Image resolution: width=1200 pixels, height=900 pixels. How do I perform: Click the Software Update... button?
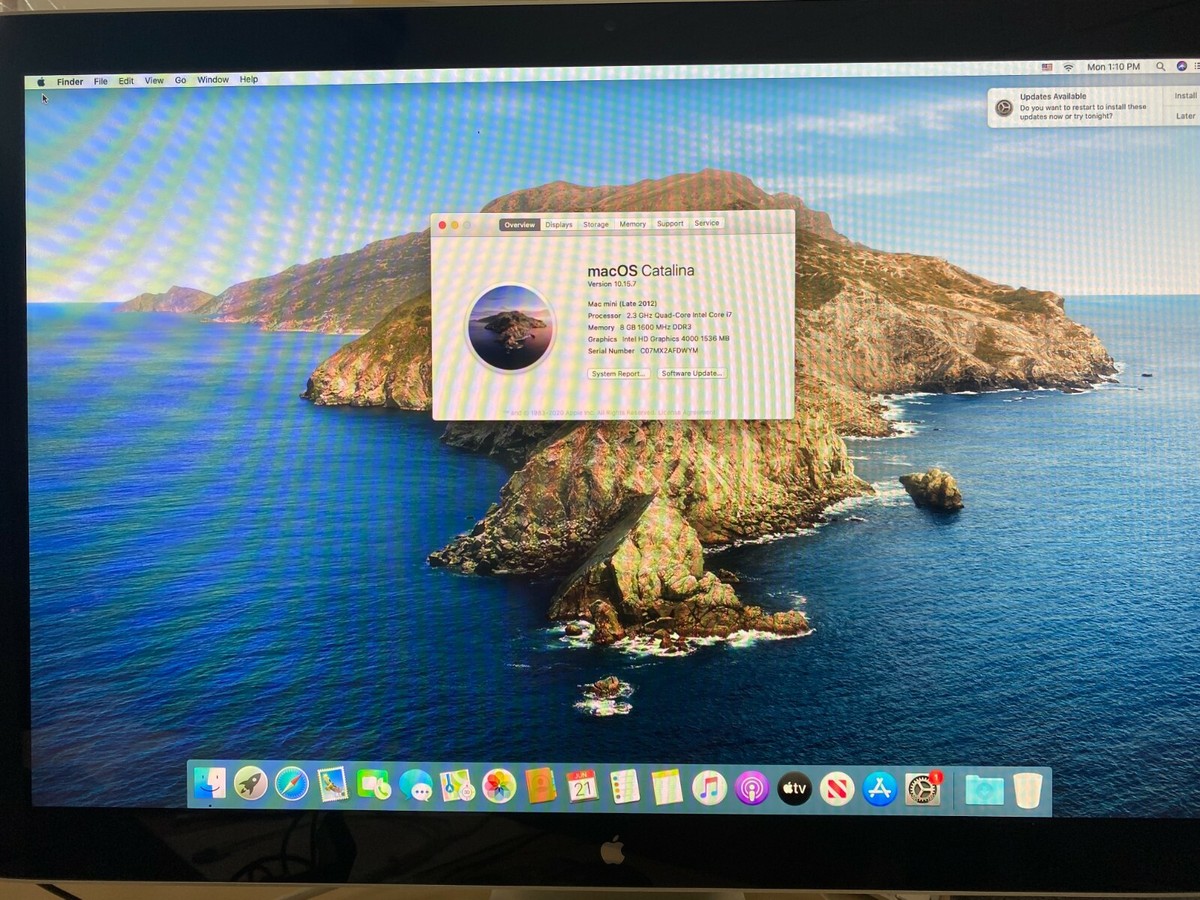click(x=692, y=373)
